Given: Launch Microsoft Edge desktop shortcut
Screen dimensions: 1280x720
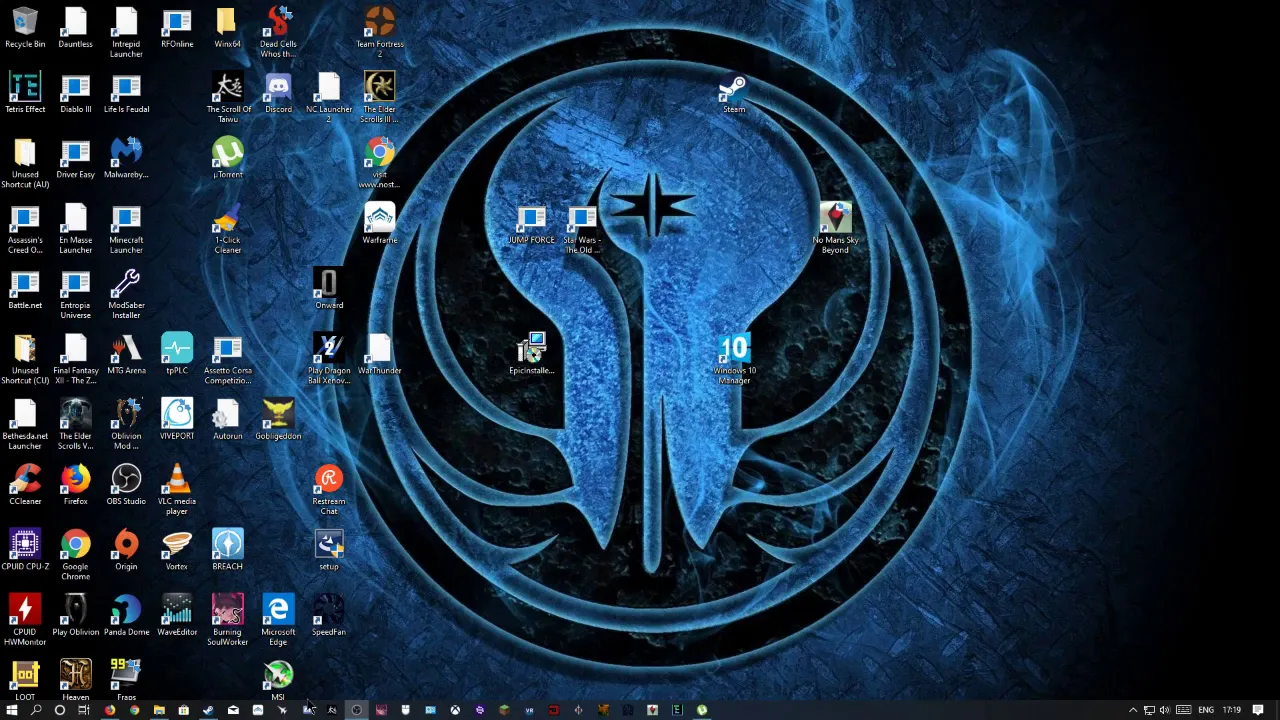Looking at the screenshot, I should click(x=278, y=620).
